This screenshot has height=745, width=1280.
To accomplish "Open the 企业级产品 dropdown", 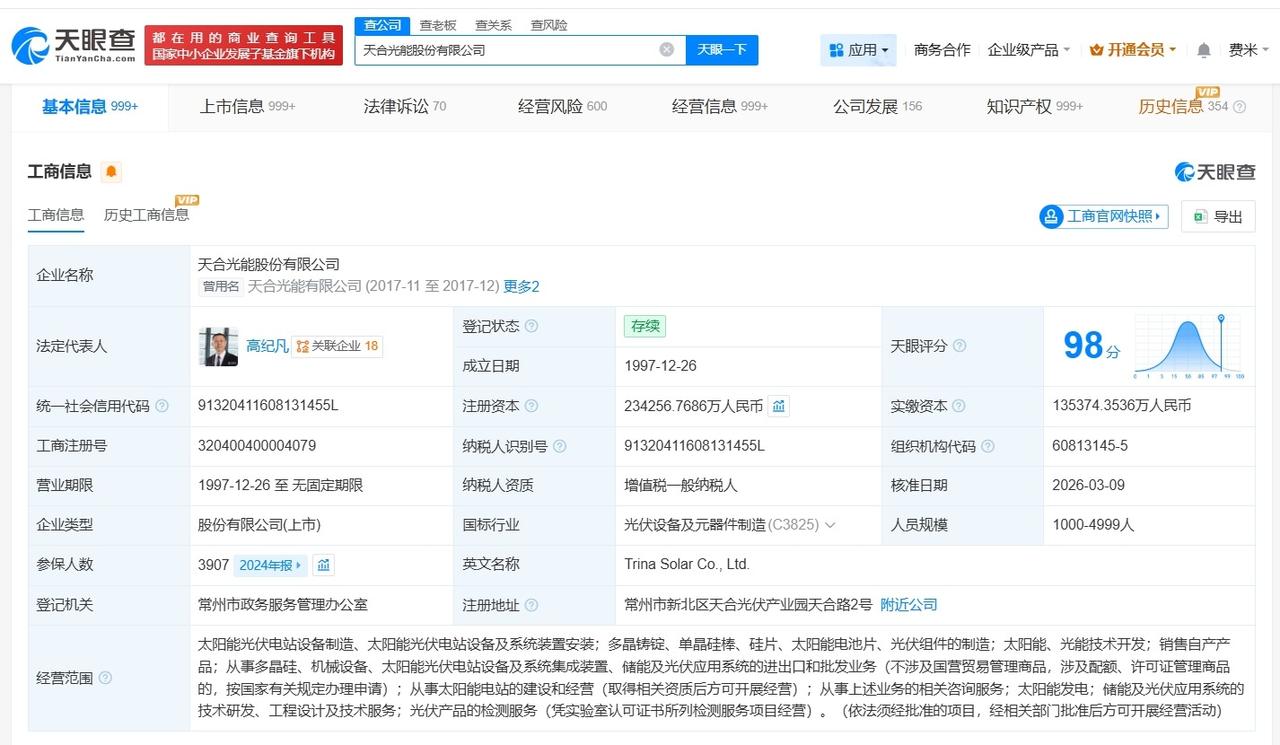I will (1028, 50).
